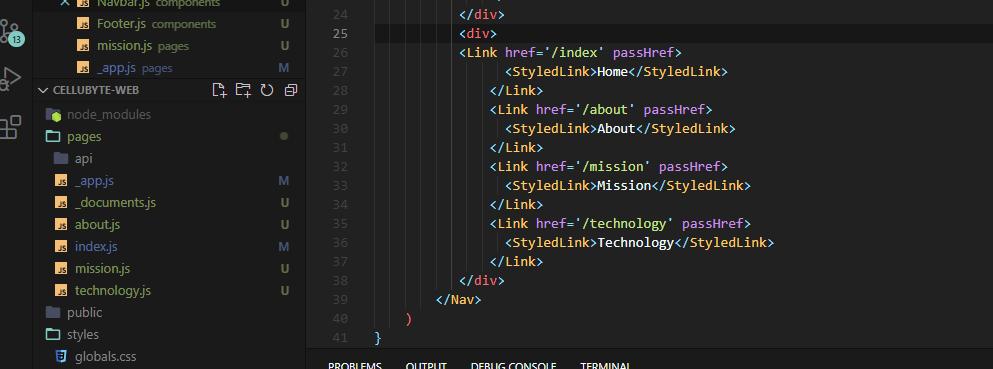
Task: Open index.js file
Action: click(x=96, y=246)
